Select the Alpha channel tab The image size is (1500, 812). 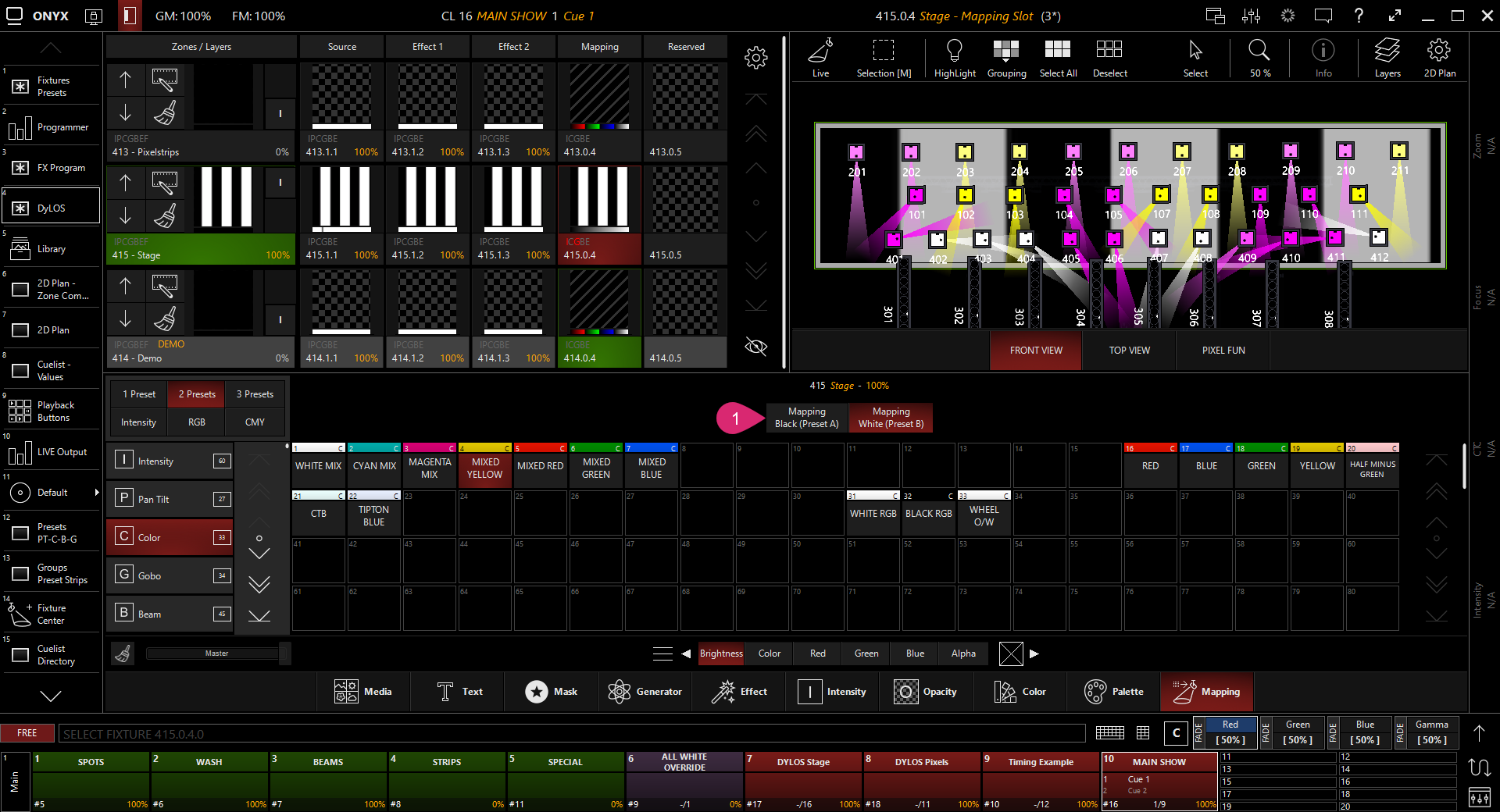(x=963, y=654)
